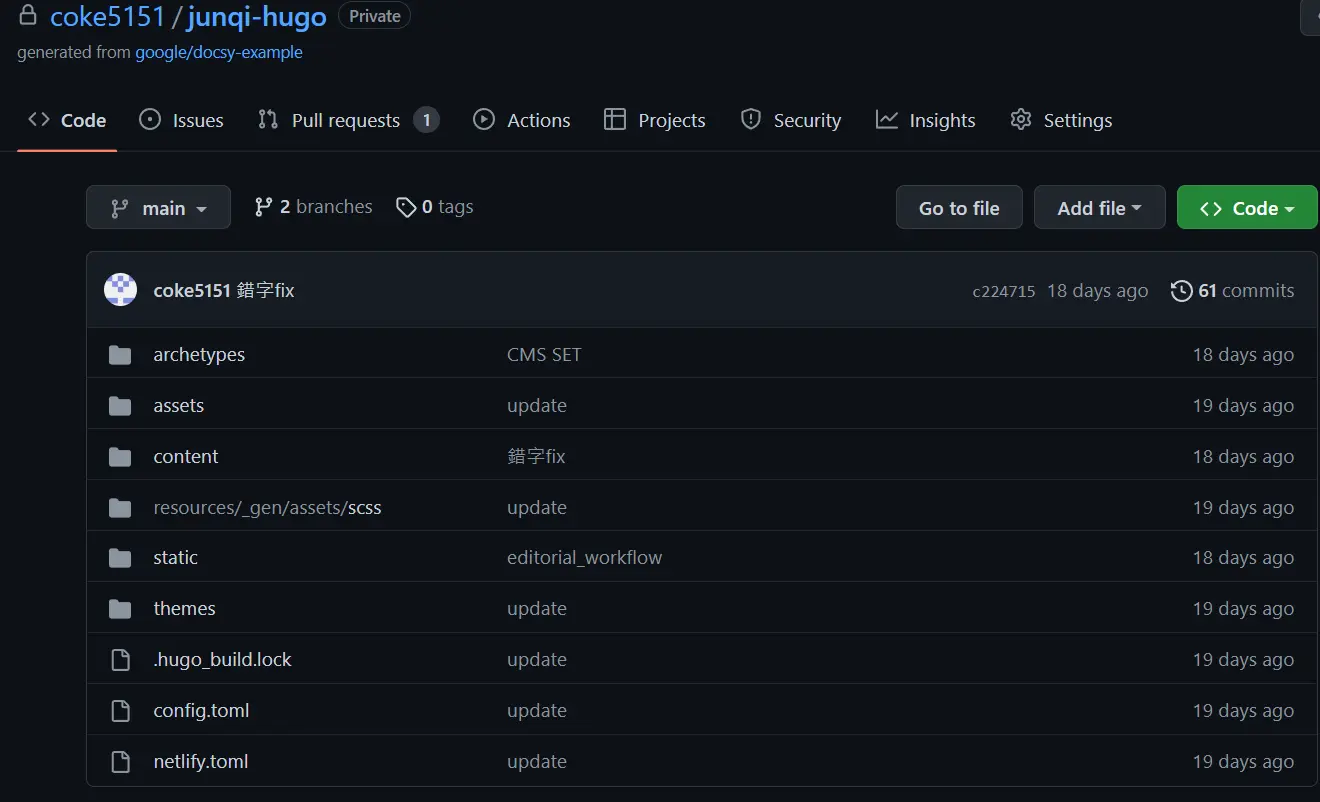Image resolution: width=1320 pixels, height=802 pixels.
Task: Click the 18 days ago timestamp in commit header
Action: coord(1097,291)
